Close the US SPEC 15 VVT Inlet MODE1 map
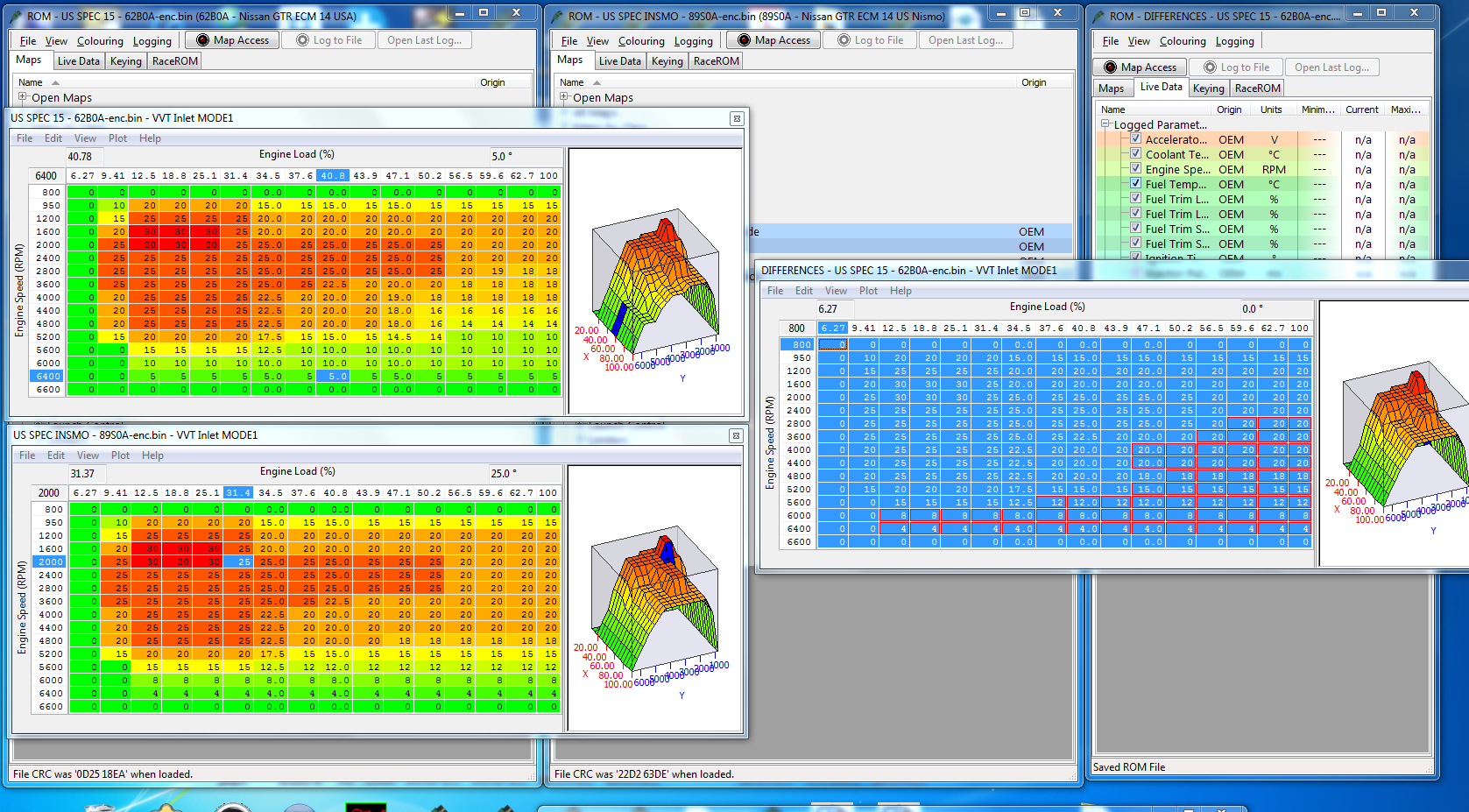The width and height of the screenshot is (1469, 812). pyautogui.click(x=737, y=118)
